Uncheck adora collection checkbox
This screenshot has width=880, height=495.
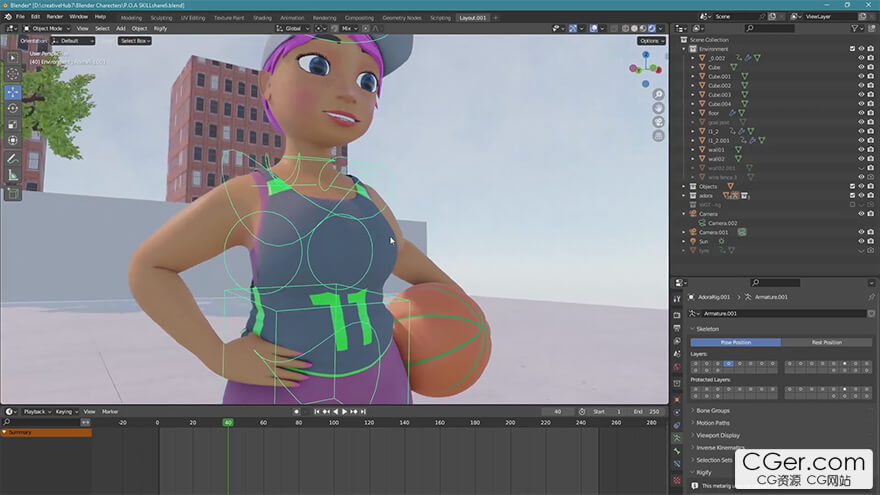(852, 195)
